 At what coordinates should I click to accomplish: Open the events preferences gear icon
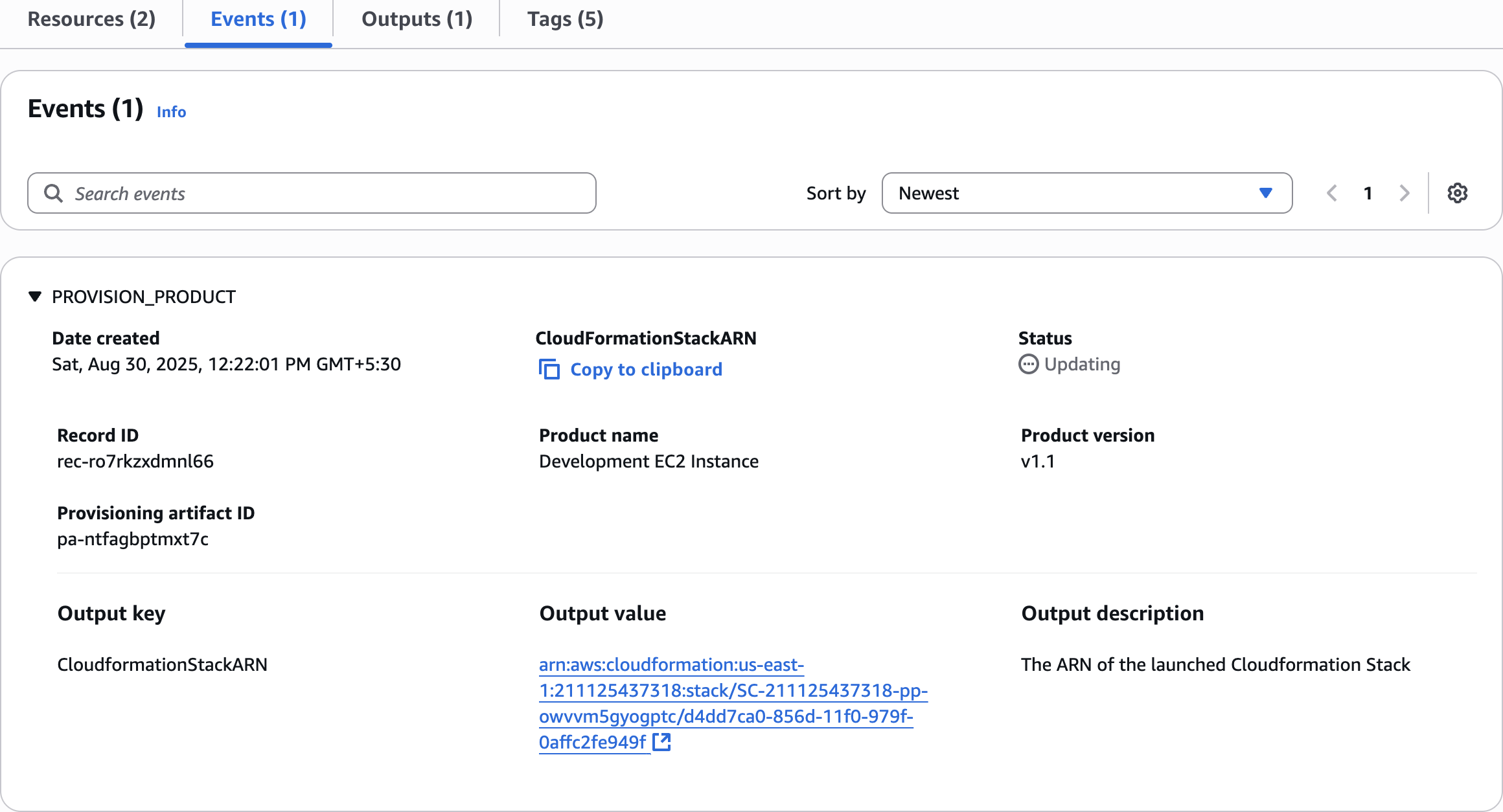click(x=1457, y=193)
